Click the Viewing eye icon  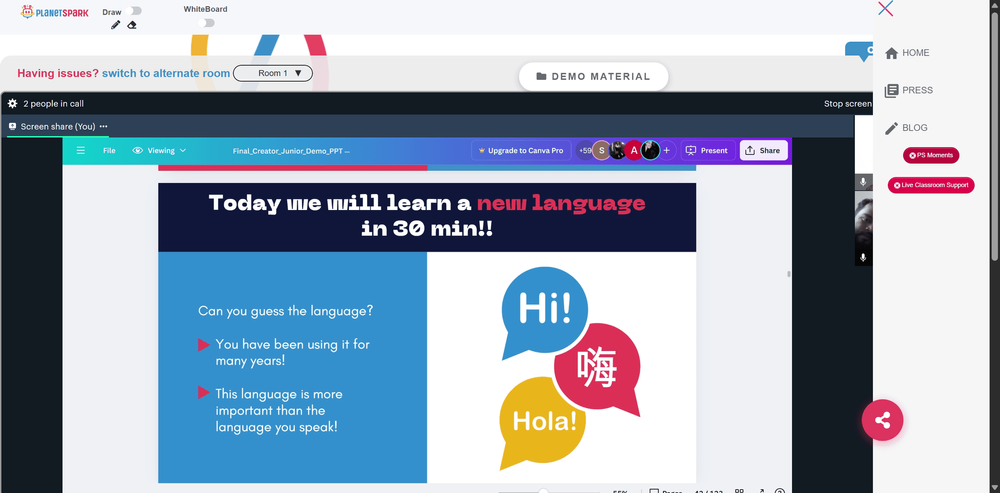(x=138, y=151)
